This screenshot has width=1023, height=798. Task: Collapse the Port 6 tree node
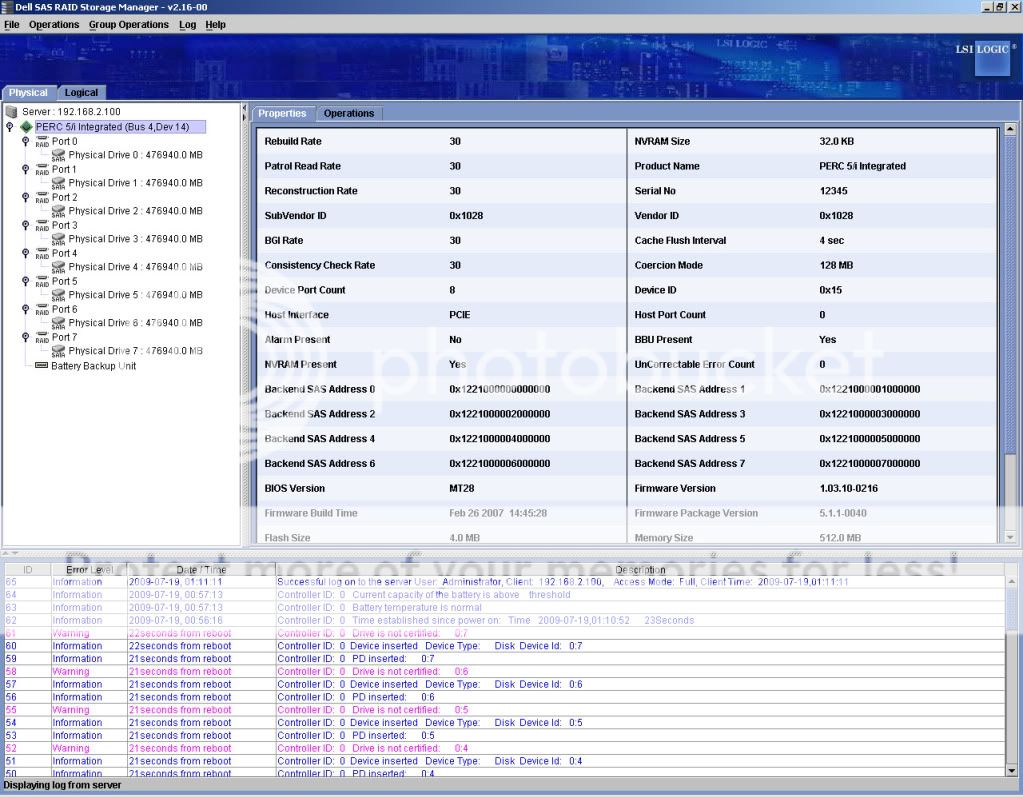click(26, 309)
